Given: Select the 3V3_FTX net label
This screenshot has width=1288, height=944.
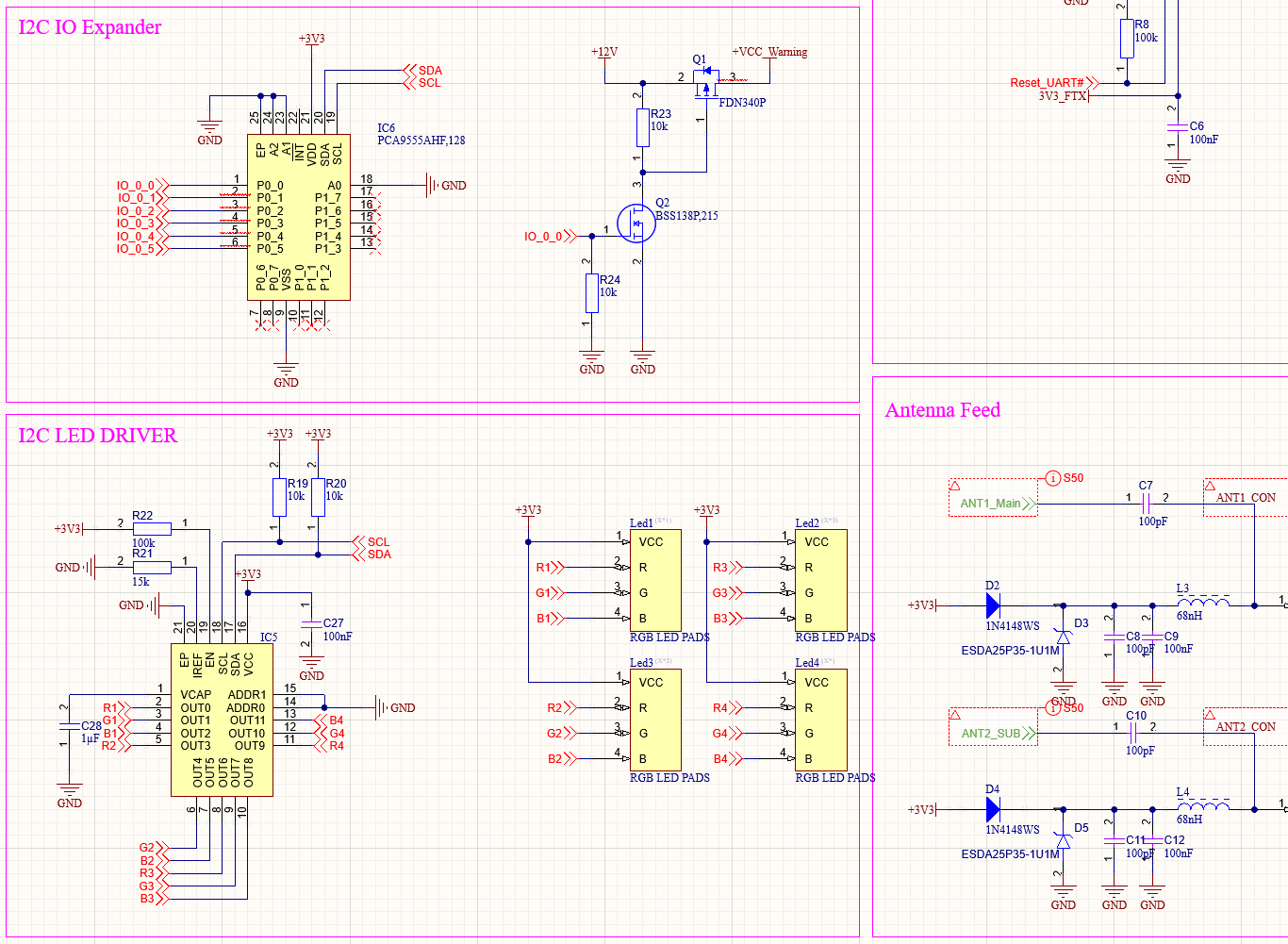Looking at the screenshot, I should (1063, 96).
